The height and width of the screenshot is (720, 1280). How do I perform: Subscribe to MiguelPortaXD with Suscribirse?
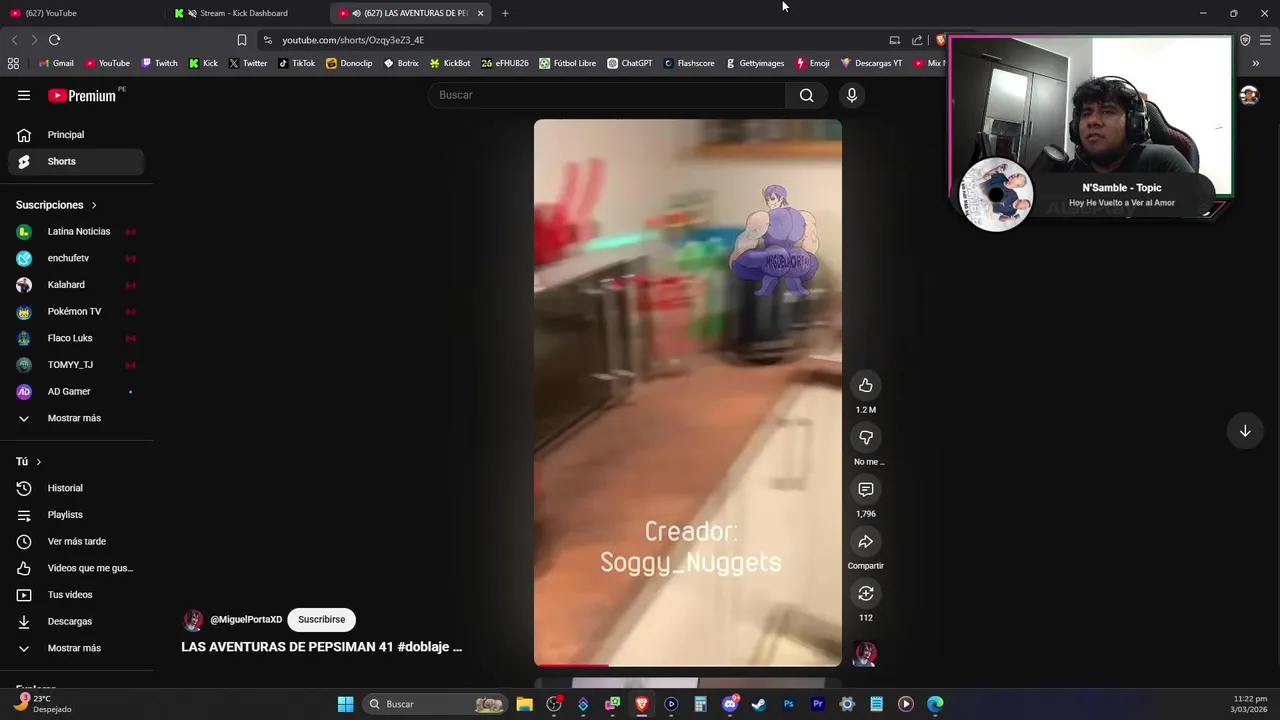321,620
